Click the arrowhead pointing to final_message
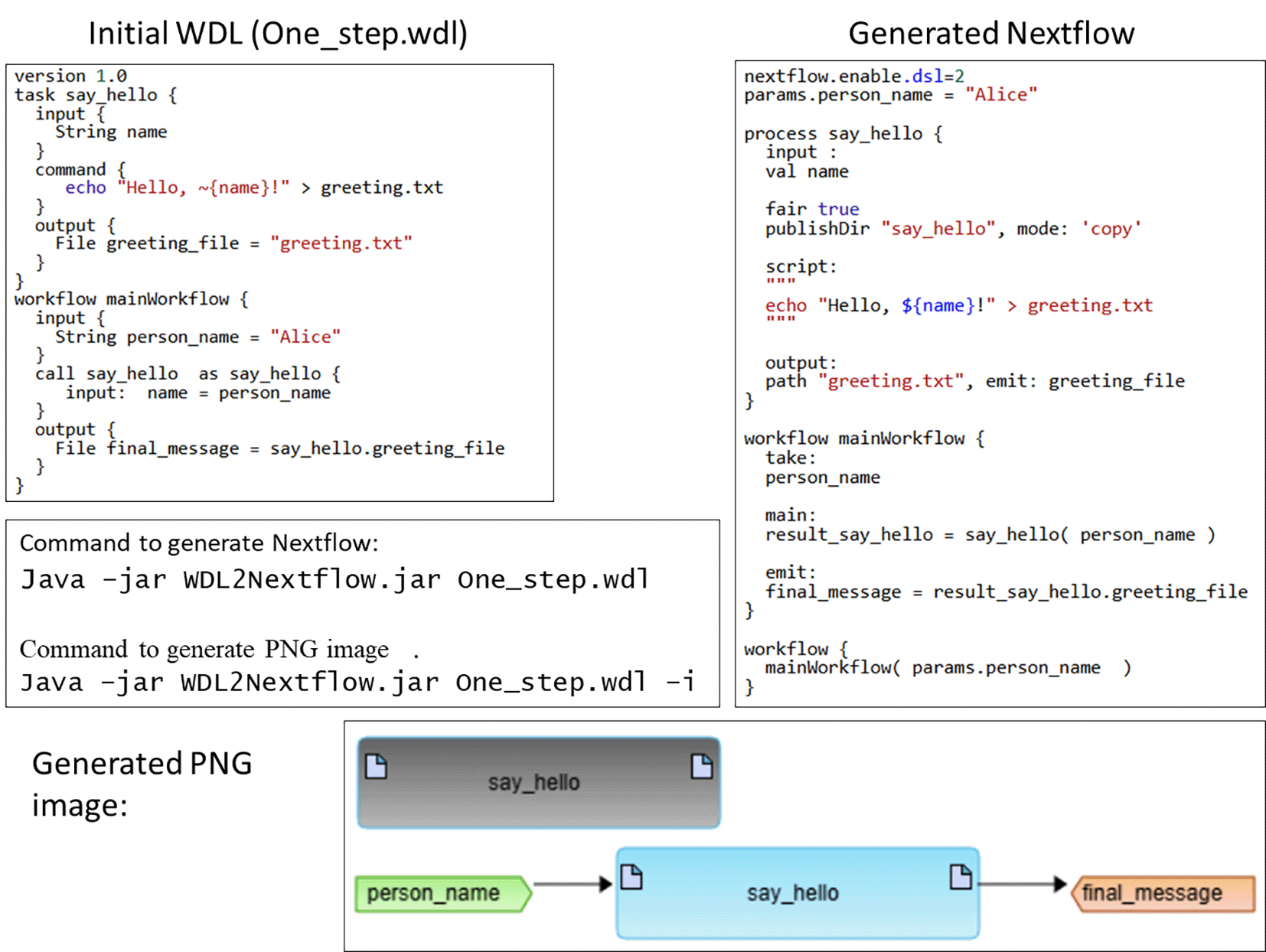Image resolution: width=1266 pixels, height=952 pixels. (x=1059, y=885)
